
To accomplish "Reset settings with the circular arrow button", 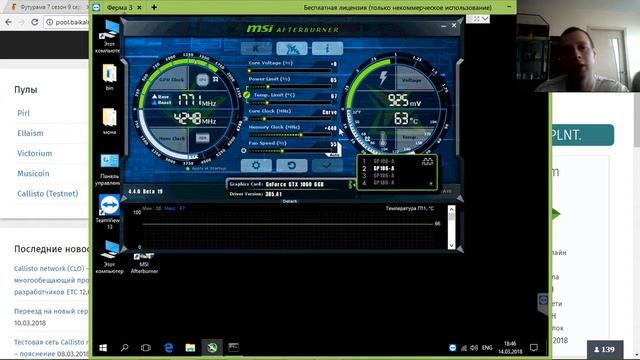I will [x=291, y=165].
